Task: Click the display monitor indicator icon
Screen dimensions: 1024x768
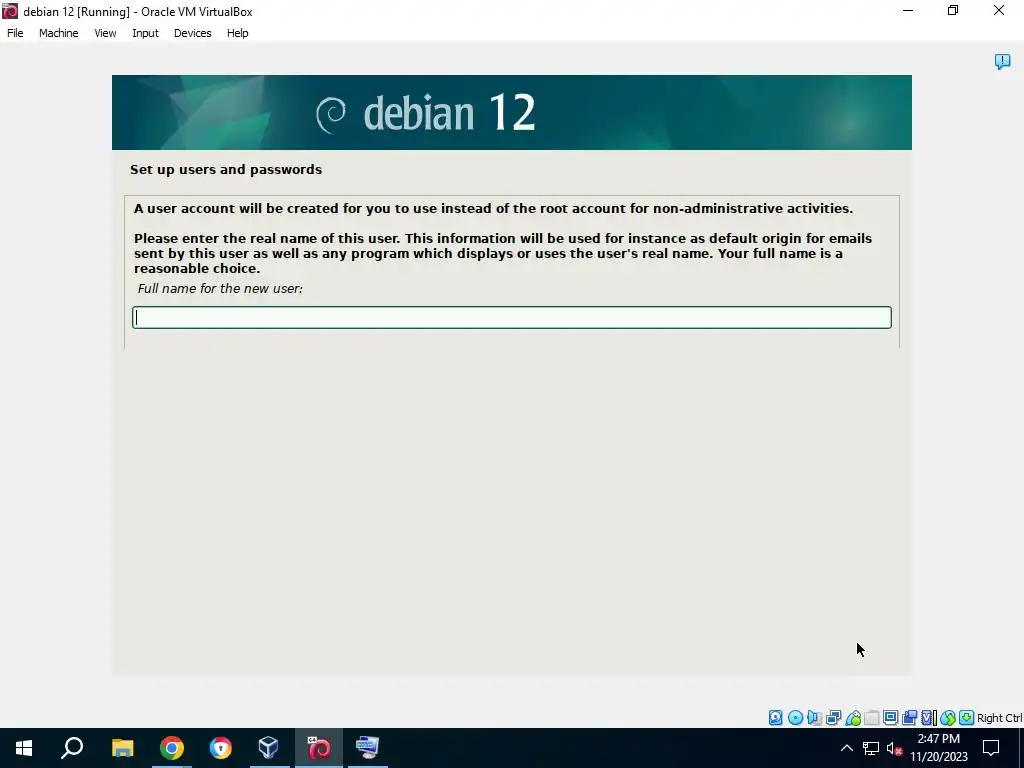Action: pyautogui.click(x=890, y=718)
